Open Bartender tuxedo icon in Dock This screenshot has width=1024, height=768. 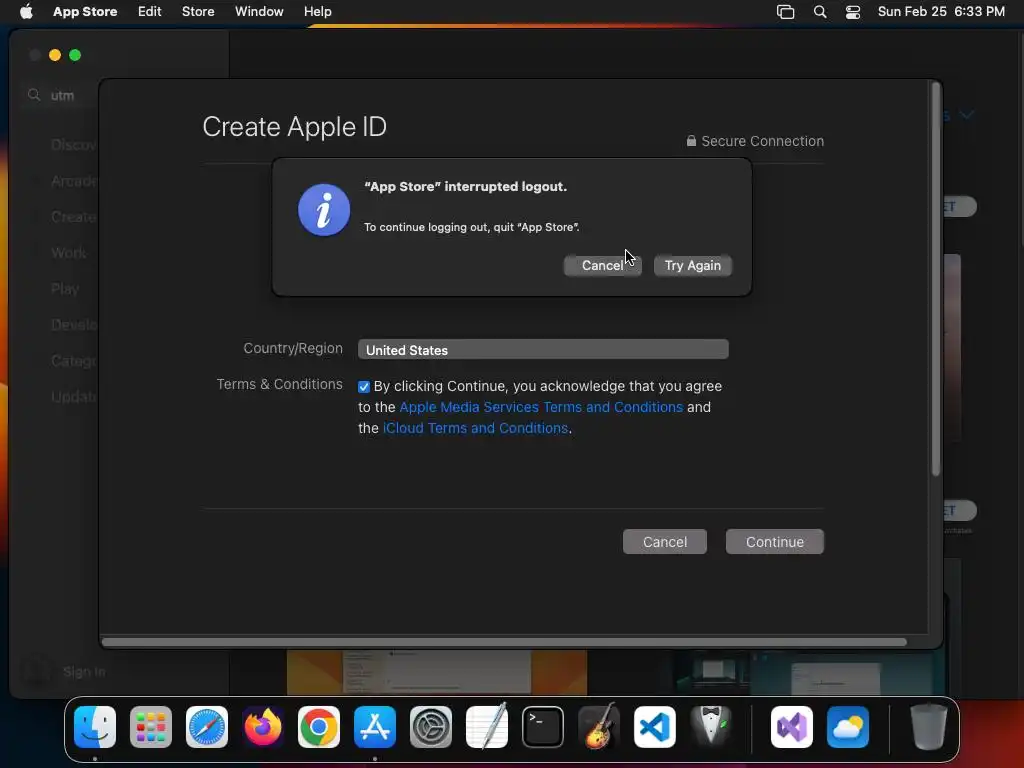coord(711,726)
